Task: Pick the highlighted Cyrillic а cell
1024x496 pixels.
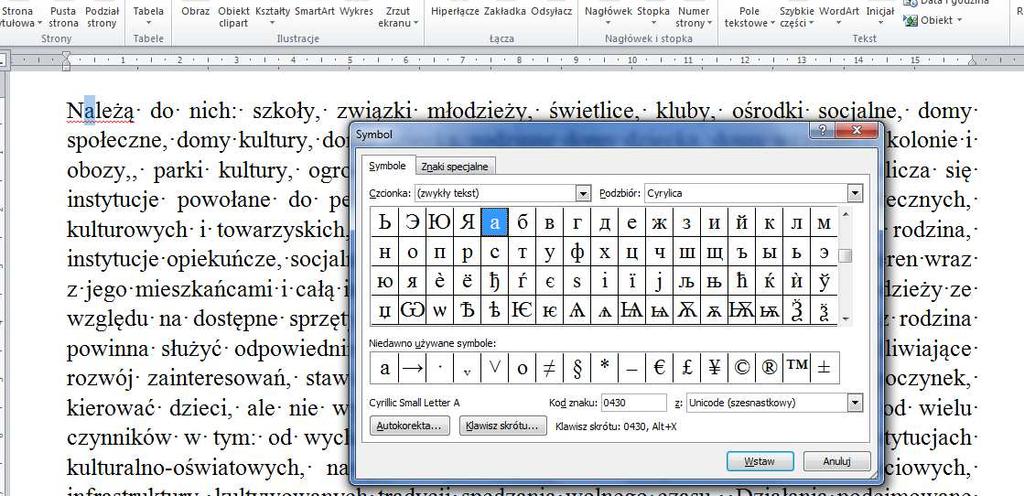Action: (494, 223)
